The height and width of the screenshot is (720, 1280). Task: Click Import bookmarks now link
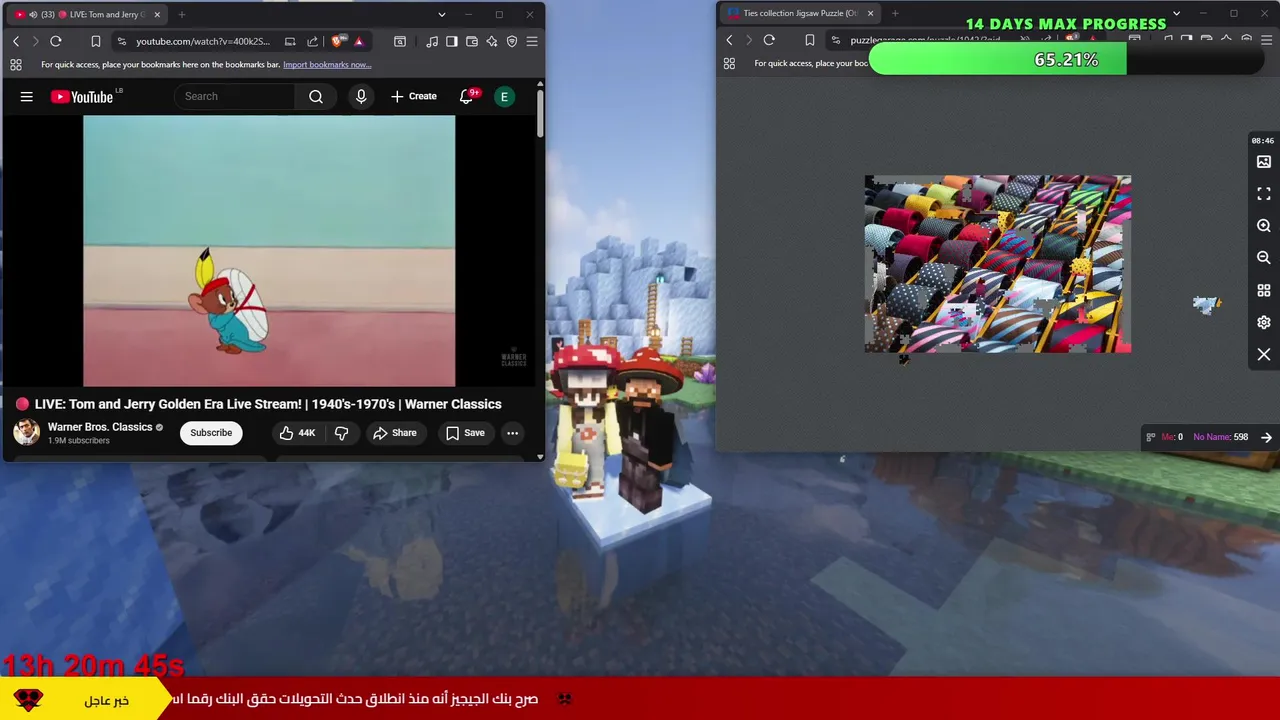click(x=327, y=64)
